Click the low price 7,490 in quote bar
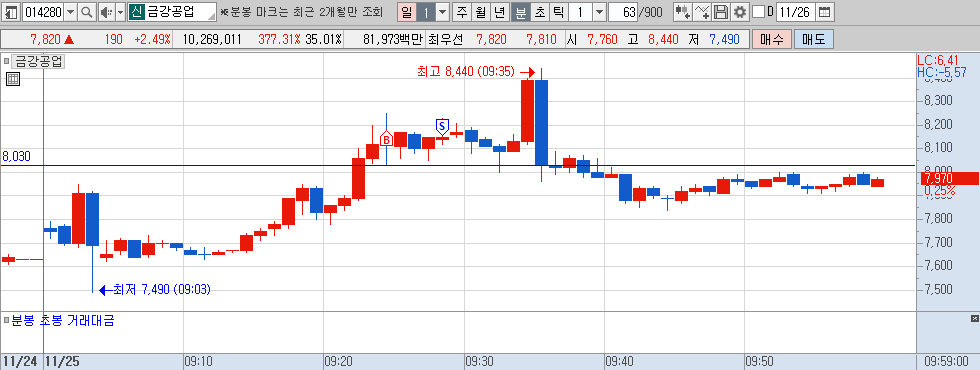 tap(724, 39)
